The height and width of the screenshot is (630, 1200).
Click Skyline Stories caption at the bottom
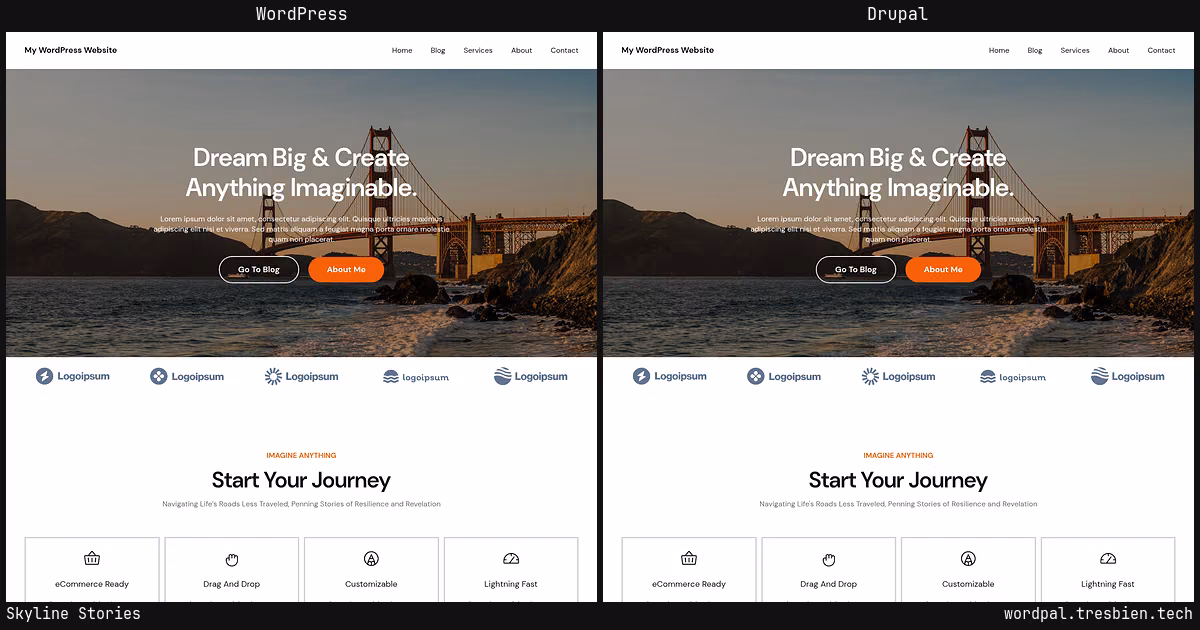74,614
